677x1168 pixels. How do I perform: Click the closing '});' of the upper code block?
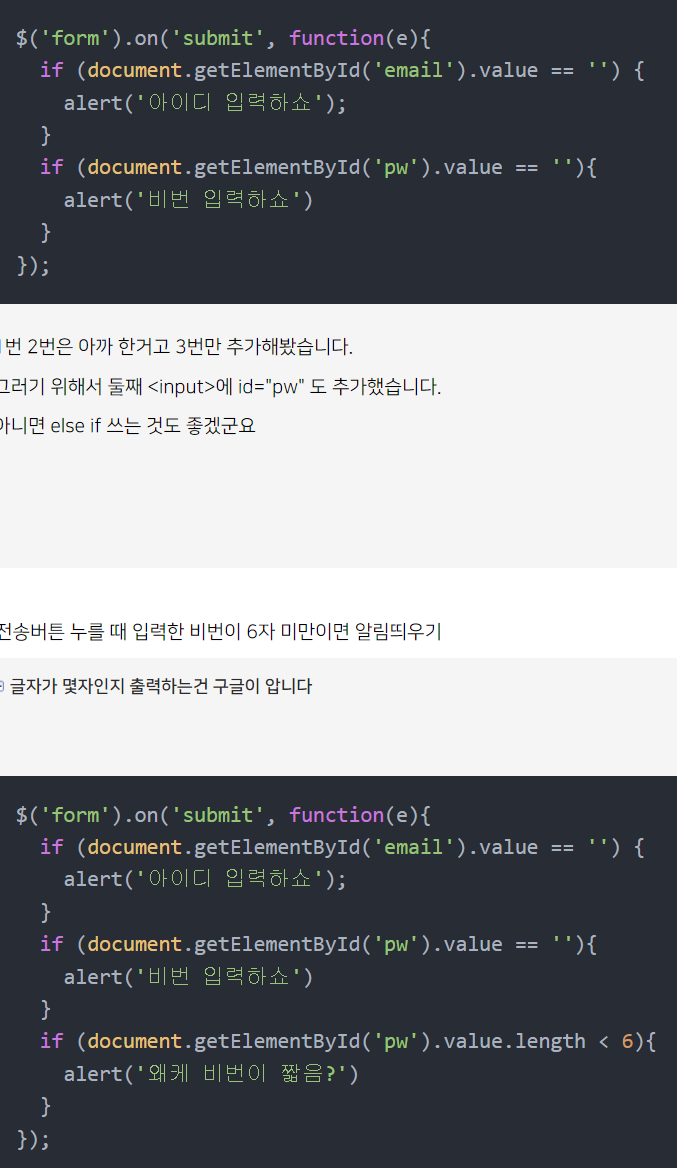click(x=34, y=265)
